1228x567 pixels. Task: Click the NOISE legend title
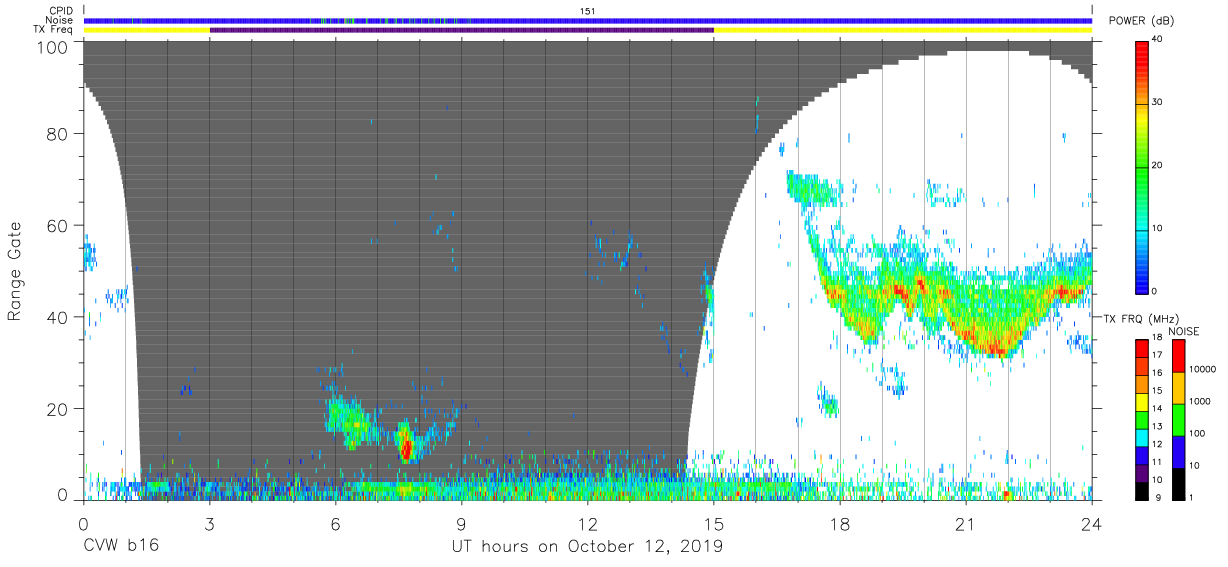(x=1184, y=331)
